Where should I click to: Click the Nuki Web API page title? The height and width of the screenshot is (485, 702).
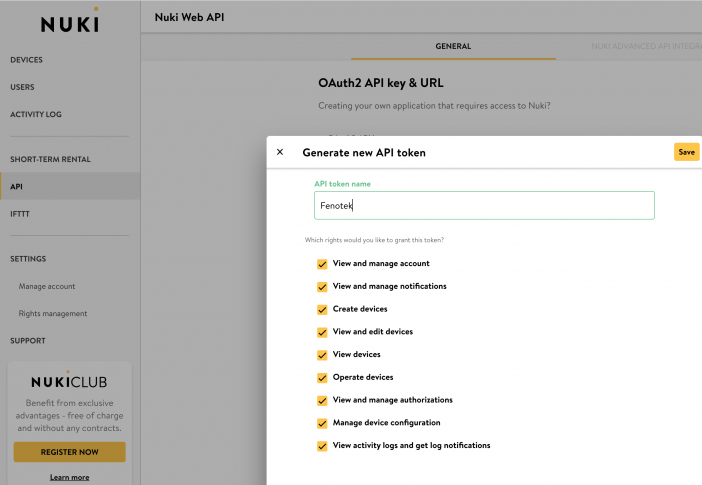tap(189, 17)
